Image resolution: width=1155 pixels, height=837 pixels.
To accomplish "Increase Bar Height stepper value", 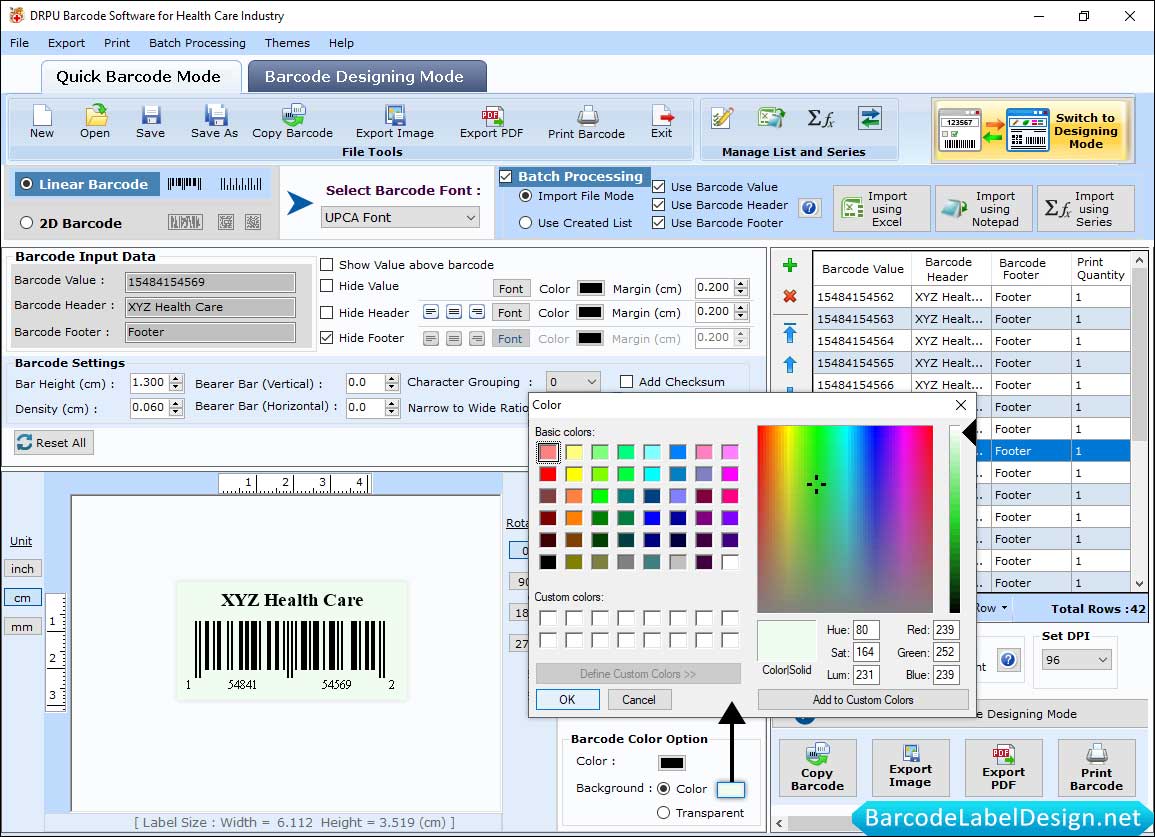I will [x=175, y=379].
